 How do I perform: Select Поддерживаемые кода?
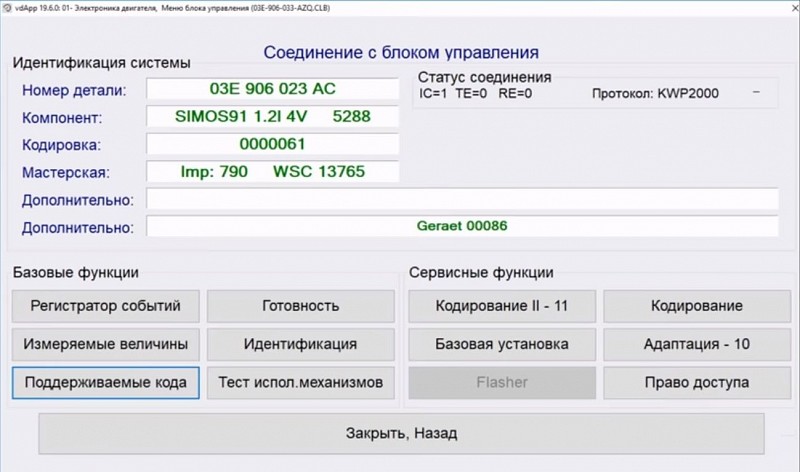coord(106,382)
